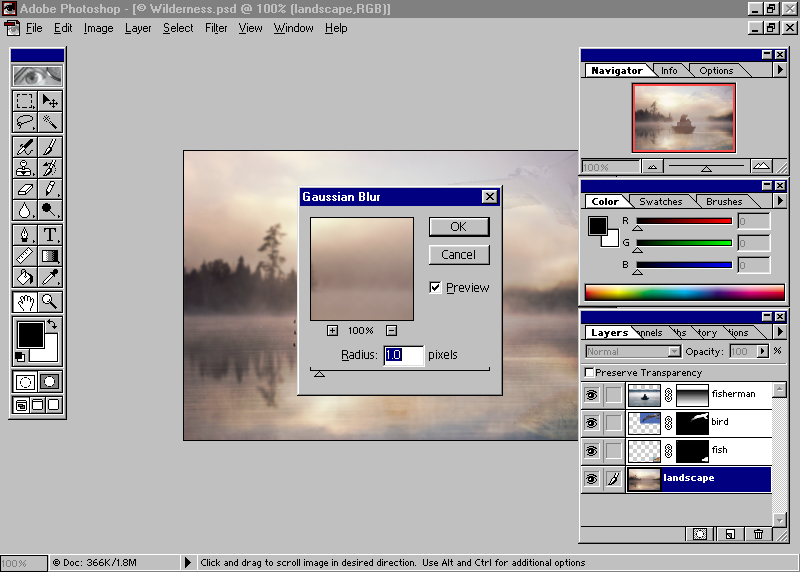Open the File menu
This screenshot has width=800, height=572.
pyautogui.click(x=34, y=28)
